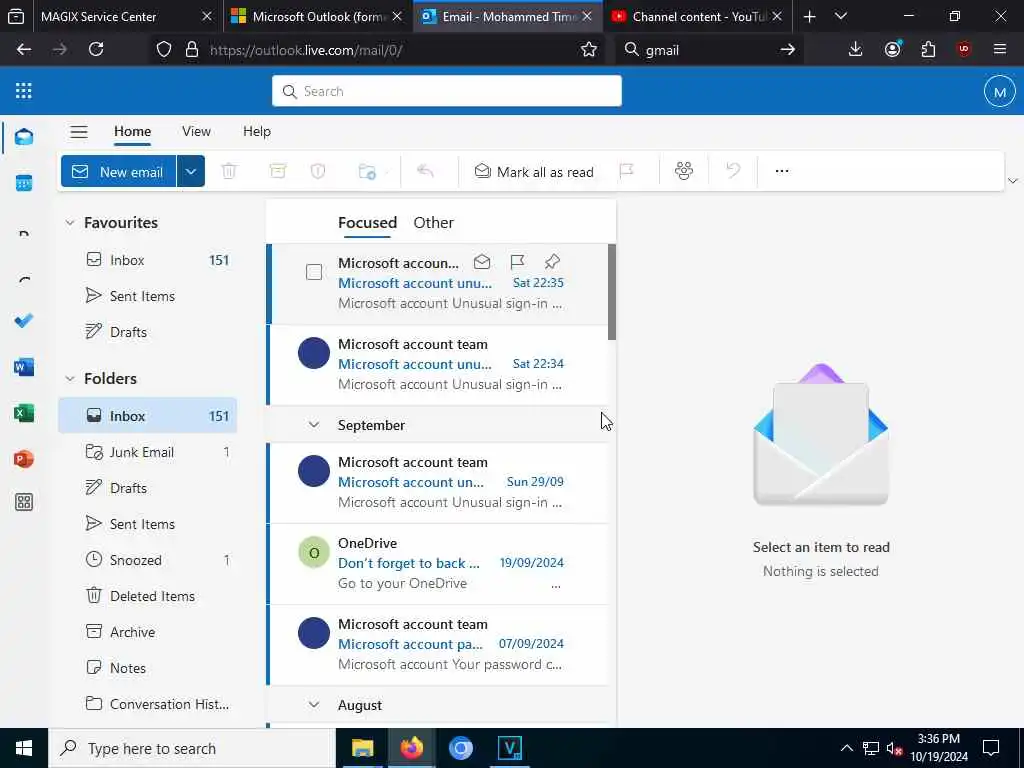1024x768 pixels.
Task: Open the Help ribbon tab
Action: tap(257, 132)
